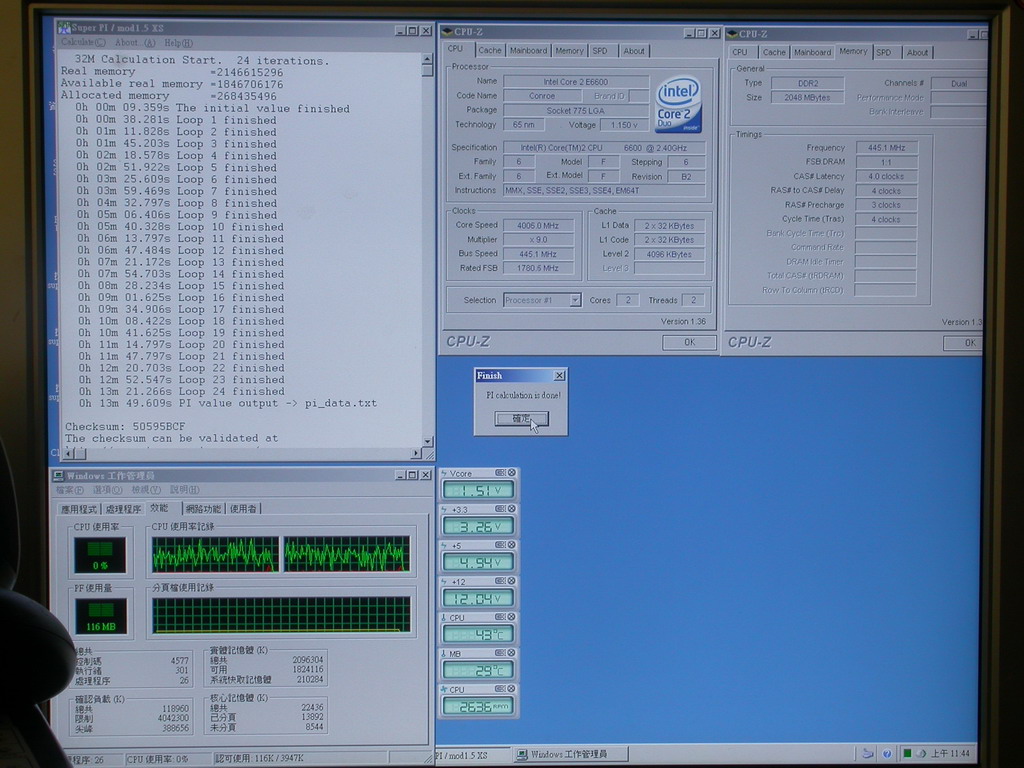
Task: Switch to Memory tab in left CPU-Z
Action: click(x=569, y=50)
